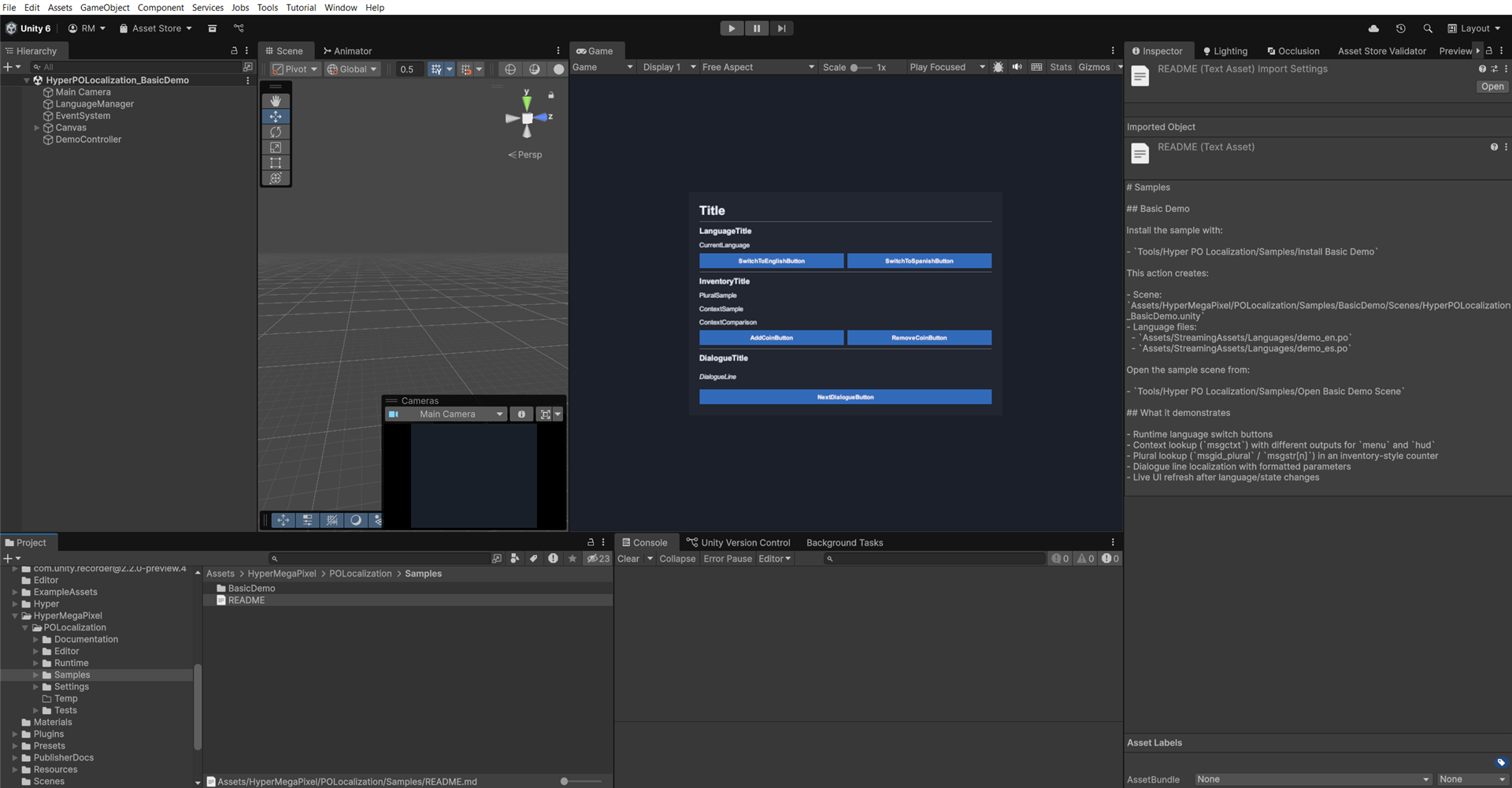Clear the Console messages
The width and height of the screenshot is (1512, 788).
[x=628, y=558]
